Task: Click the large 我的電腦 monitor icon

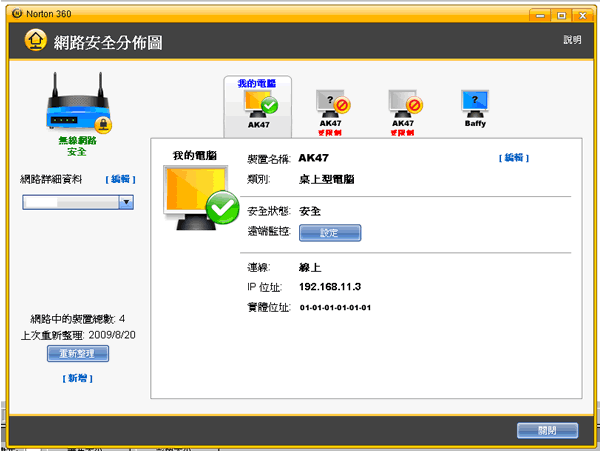Action: (x=201, y=197)
